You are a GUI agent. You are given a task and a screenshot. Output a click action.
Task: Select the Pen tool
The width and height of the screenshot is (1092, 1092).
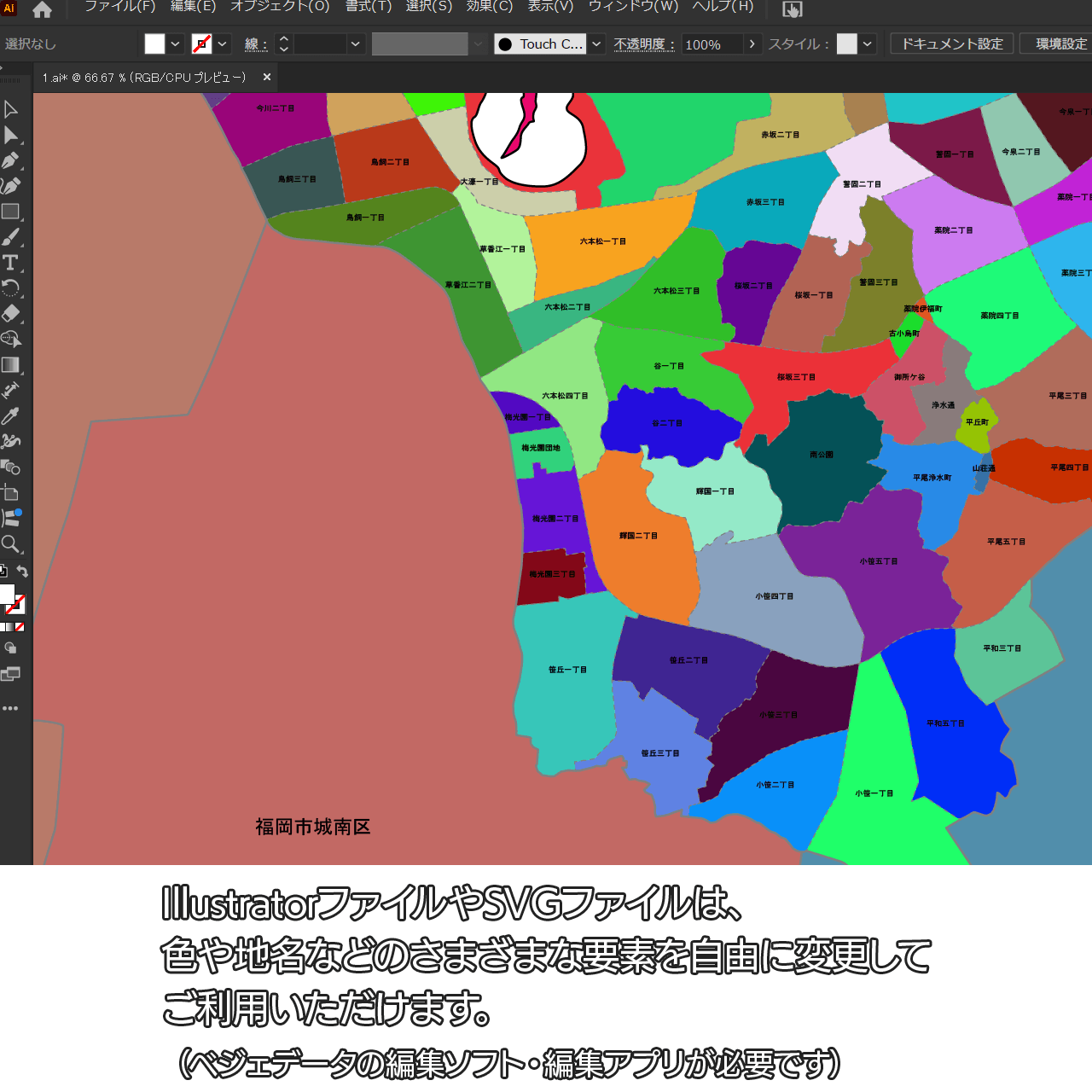click(x=11, y=160)
